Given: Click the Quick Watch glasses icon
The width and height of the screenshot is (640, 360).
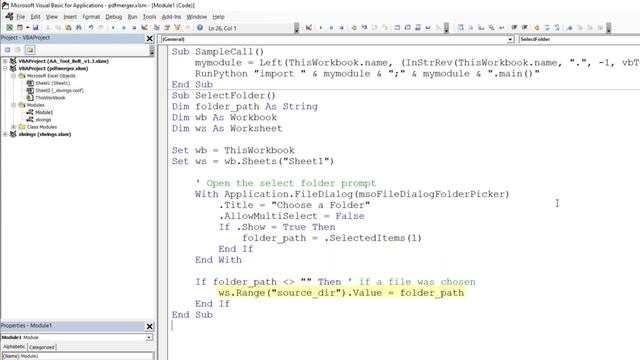Looking at the screenshot, I should (428, 28).
